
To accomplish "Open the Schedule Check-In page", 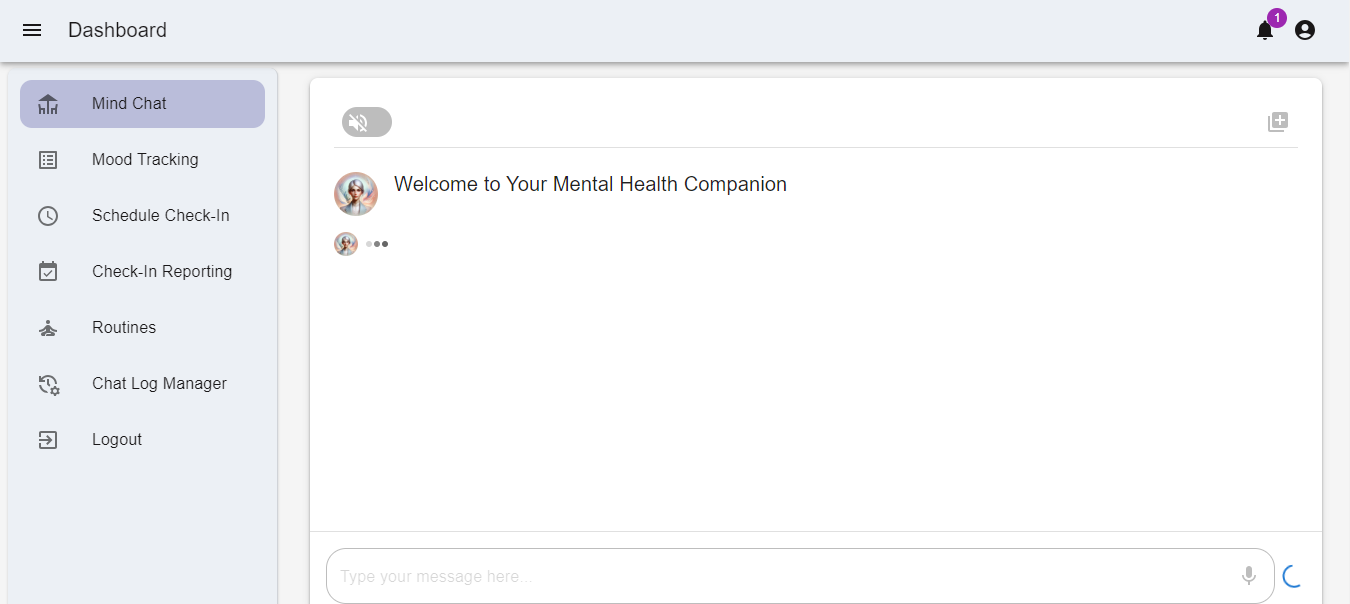I will point(160,215).
